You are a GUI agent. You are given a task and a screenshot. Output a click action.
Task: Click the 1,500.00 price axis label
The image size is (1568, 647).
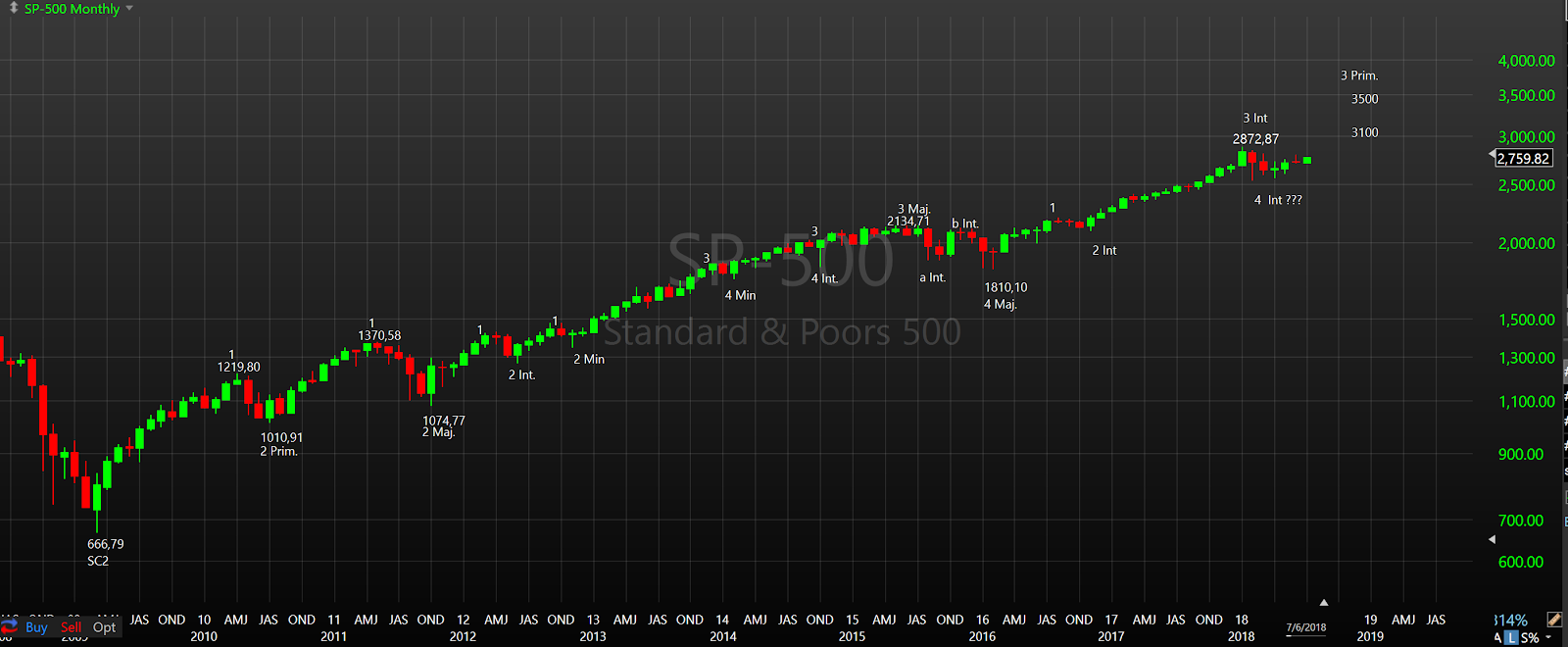pos(1526,320)
